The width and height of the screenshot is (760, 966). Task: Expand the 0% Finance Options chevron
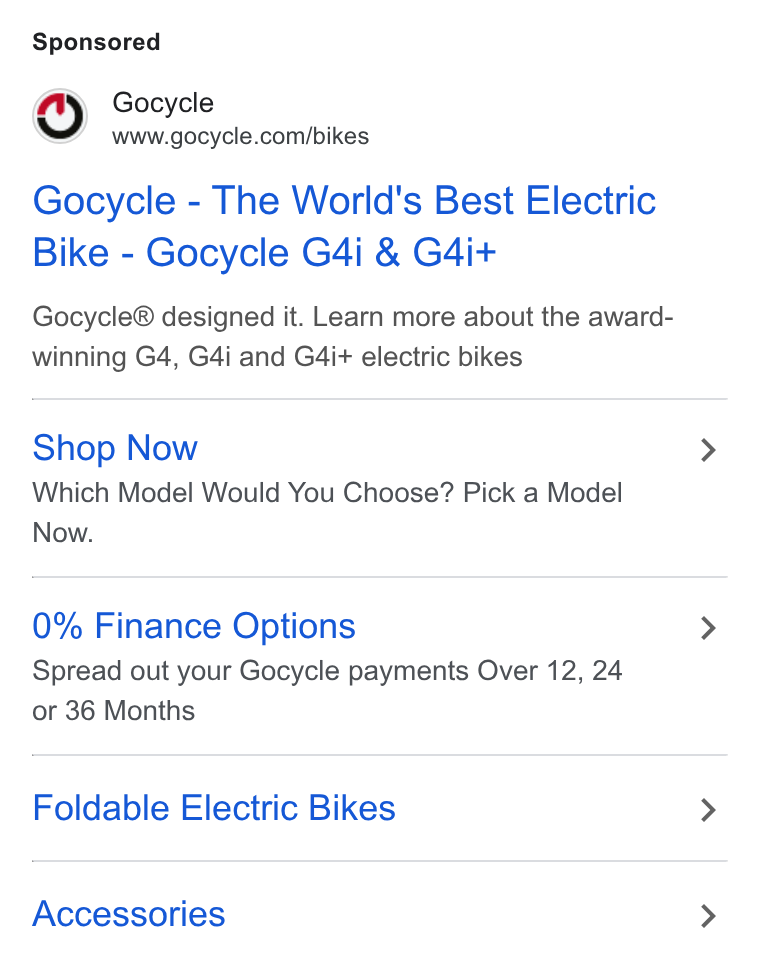[708, 628]
